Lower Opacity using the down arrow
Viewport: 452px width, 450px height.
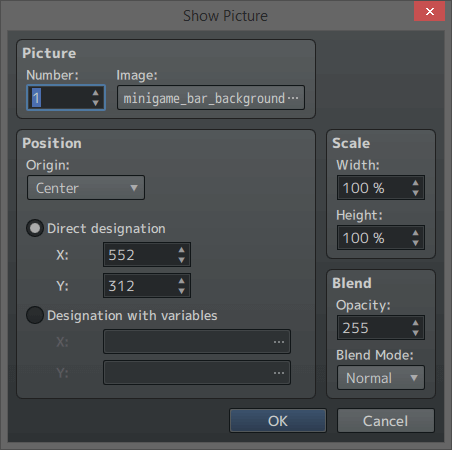[415, 333]
